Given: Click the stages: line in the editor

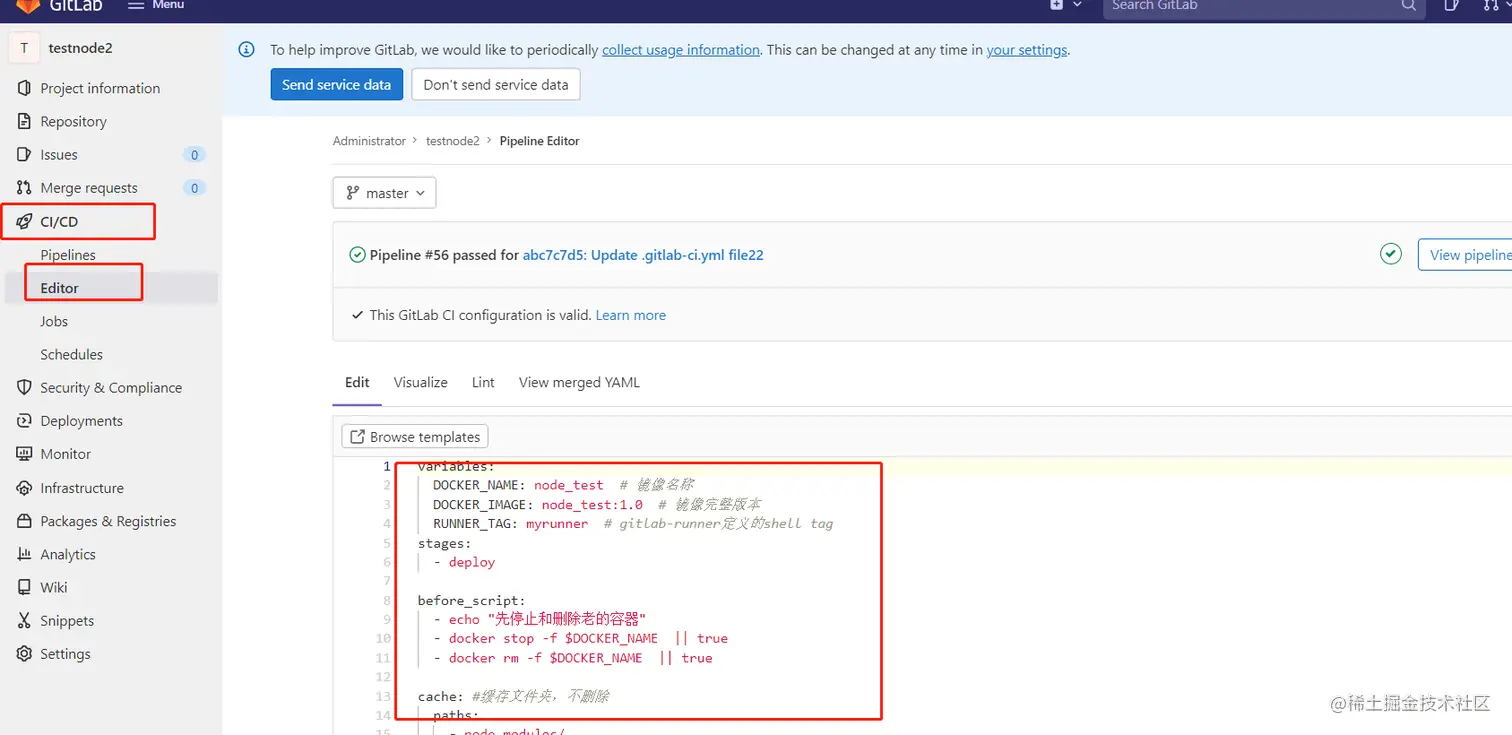Looking at the screenshot, I should [444, 543].
